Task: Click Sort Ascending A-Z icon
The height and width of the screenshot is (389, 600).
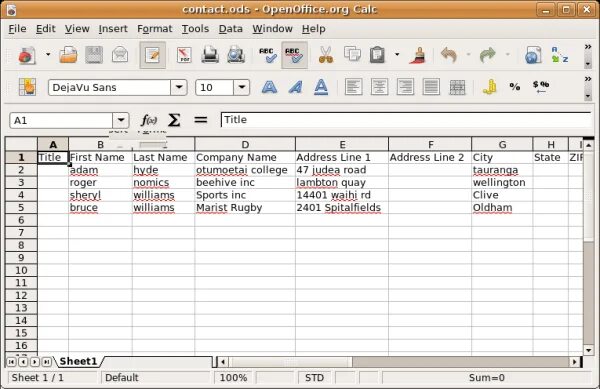Action: point(559,55)
